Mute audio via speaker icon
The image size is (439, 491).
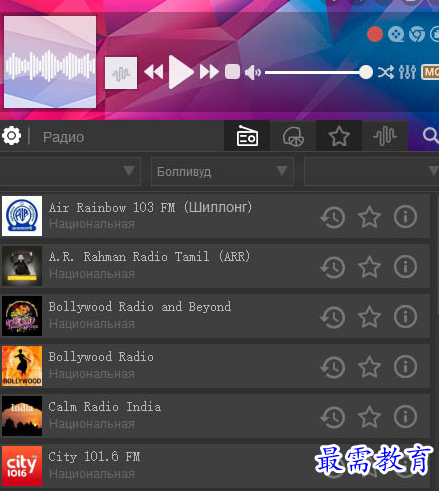coord(253,72)
